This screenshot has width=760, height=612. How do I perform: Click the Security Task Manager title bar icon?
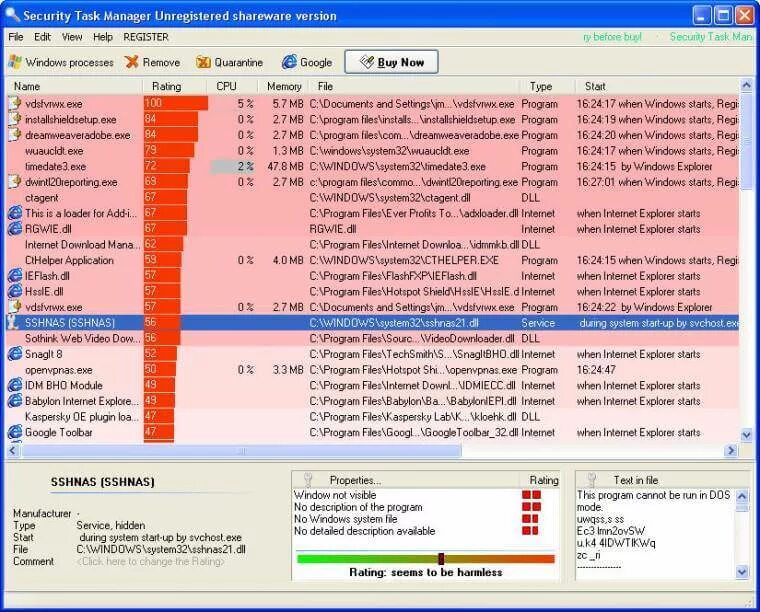tap(12, 15)
